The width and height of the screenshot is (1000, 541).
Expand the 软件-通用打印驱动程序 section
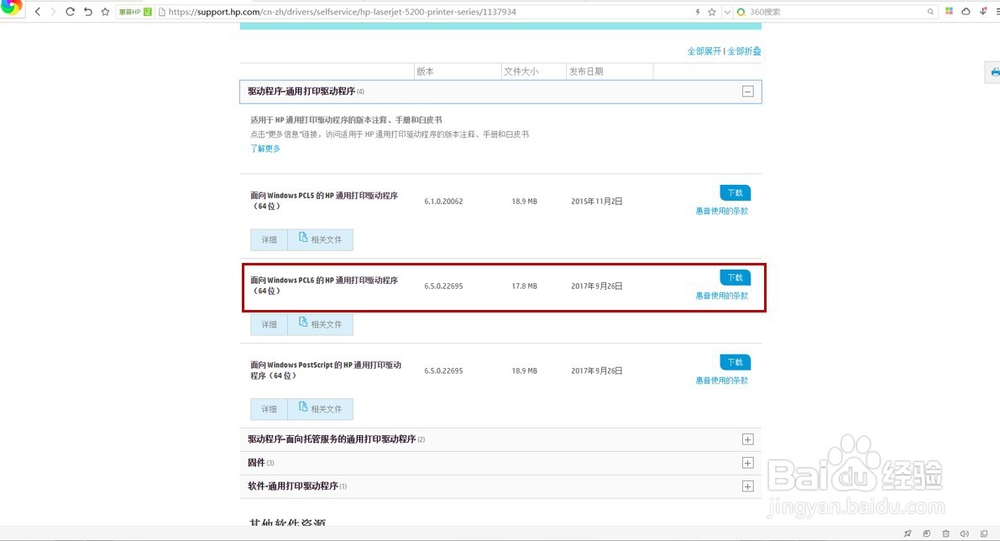pyautogui.click(x=747, y=487)
